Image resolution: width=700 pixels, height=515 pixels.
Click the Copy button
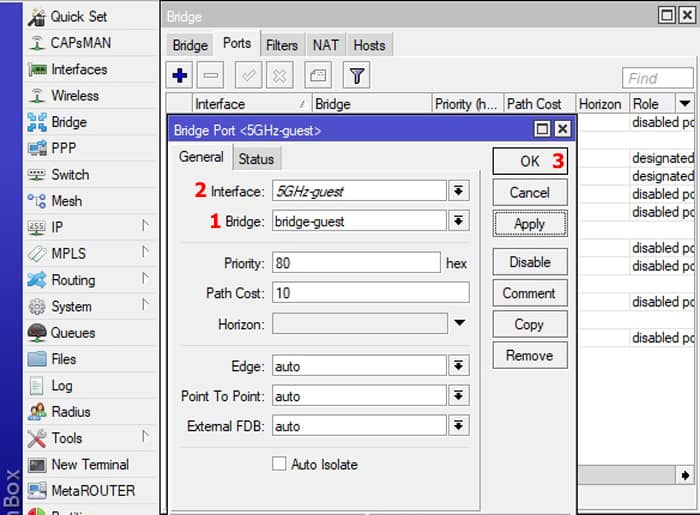click(x=530, y=324)
